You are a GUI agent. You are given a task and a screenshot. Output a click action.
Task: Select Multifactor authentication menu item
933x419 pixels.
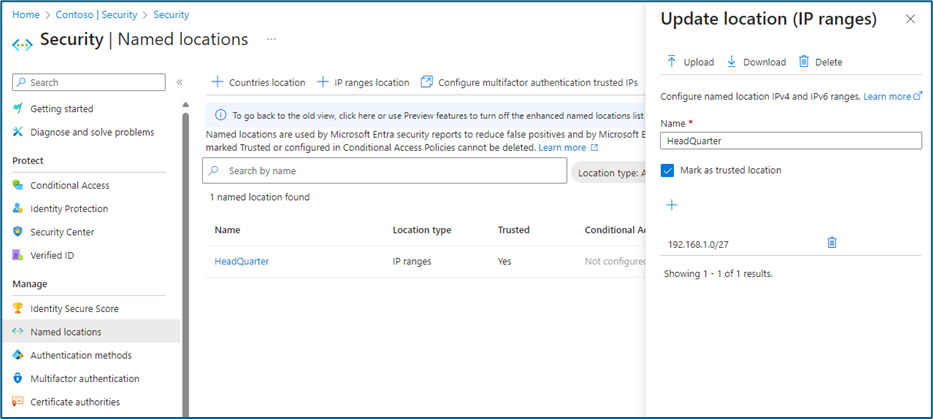pos(84,379)
